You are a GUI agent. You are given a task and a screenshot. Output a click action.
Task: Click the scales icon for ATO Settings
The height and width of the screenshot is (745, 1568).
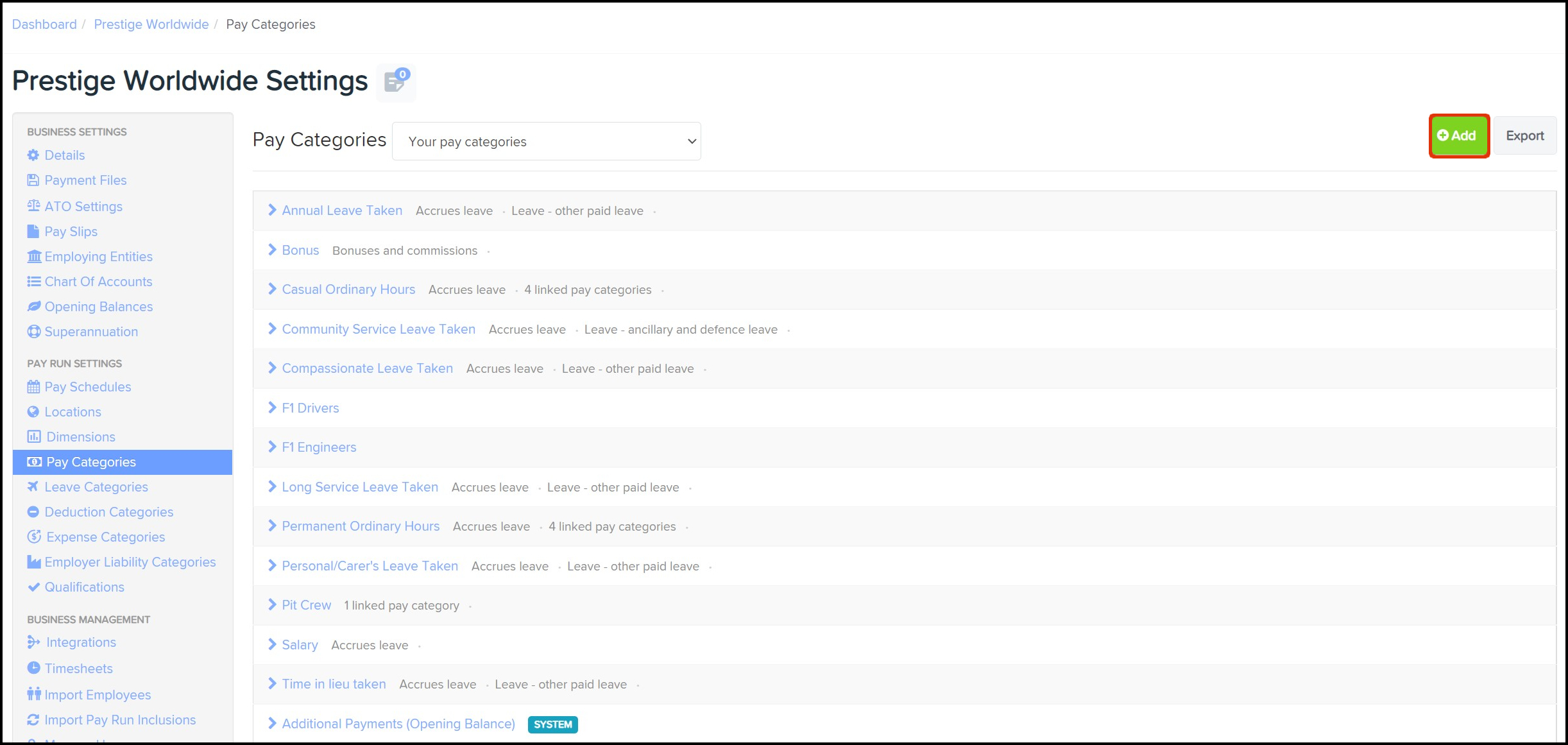33,206
